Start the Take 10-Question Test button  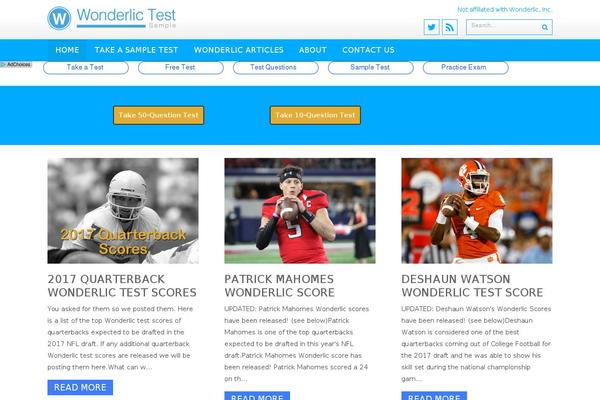pyautogui.click(x=315, y=115)
